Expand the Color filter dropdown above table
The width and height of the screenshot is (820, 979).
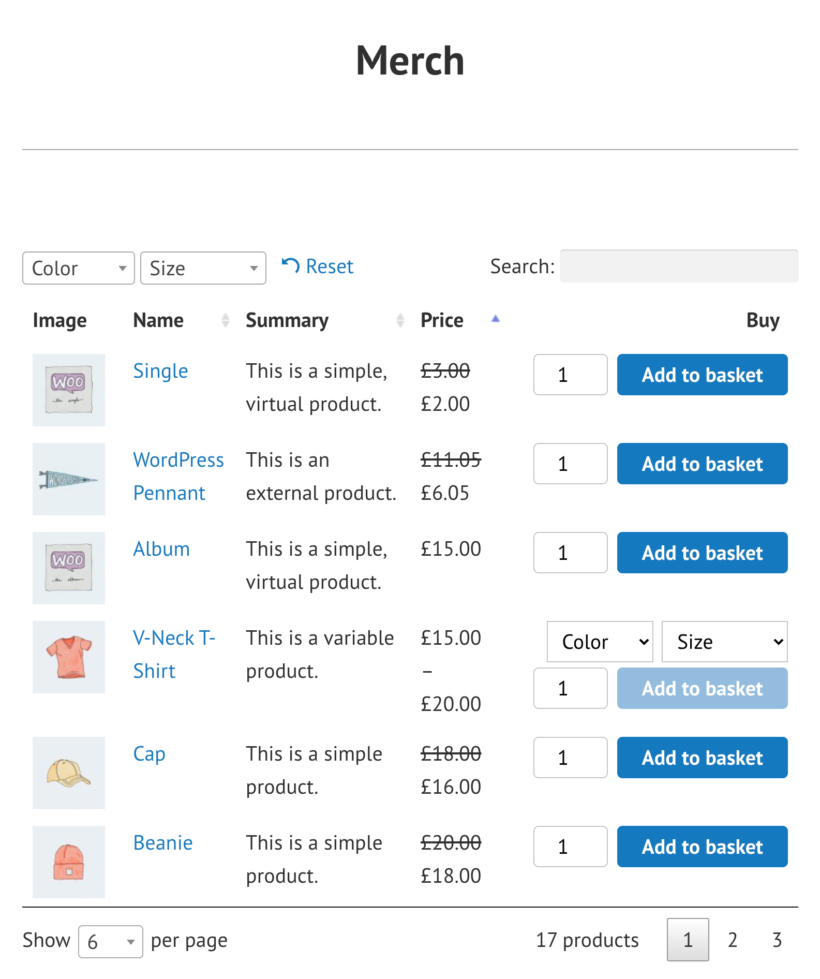tap(78, 268)
